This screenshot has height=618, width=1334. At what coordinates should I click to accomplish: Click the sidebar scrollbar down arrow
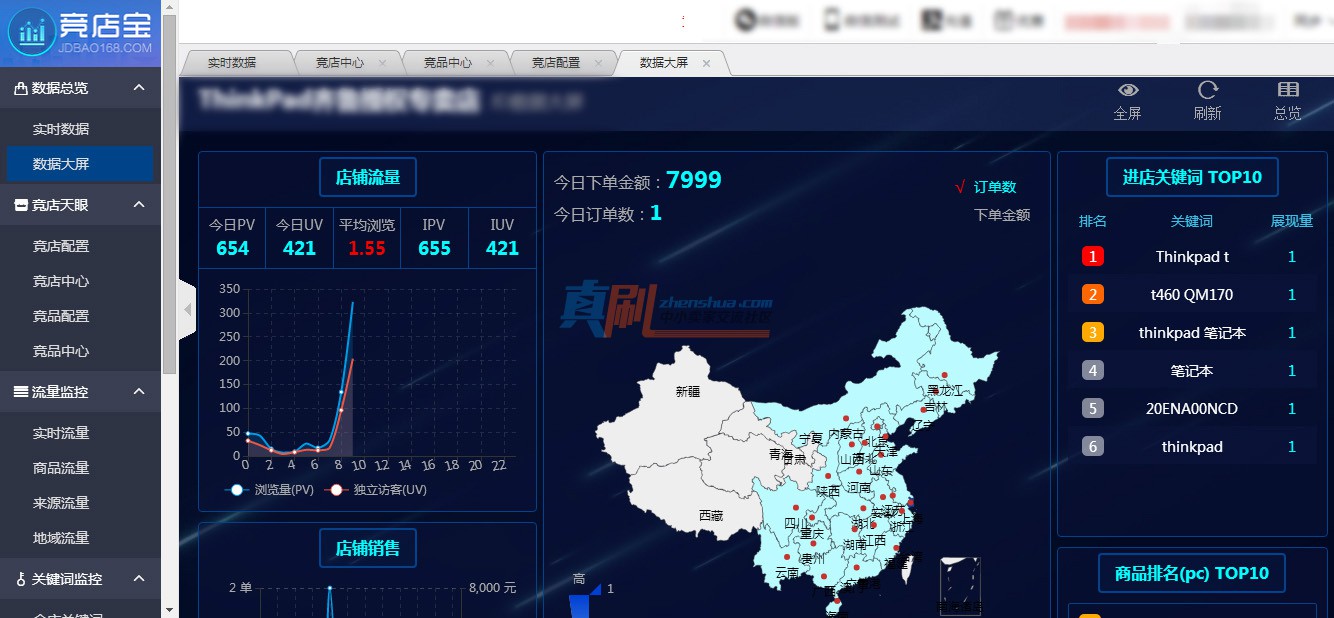click(169, 609)
